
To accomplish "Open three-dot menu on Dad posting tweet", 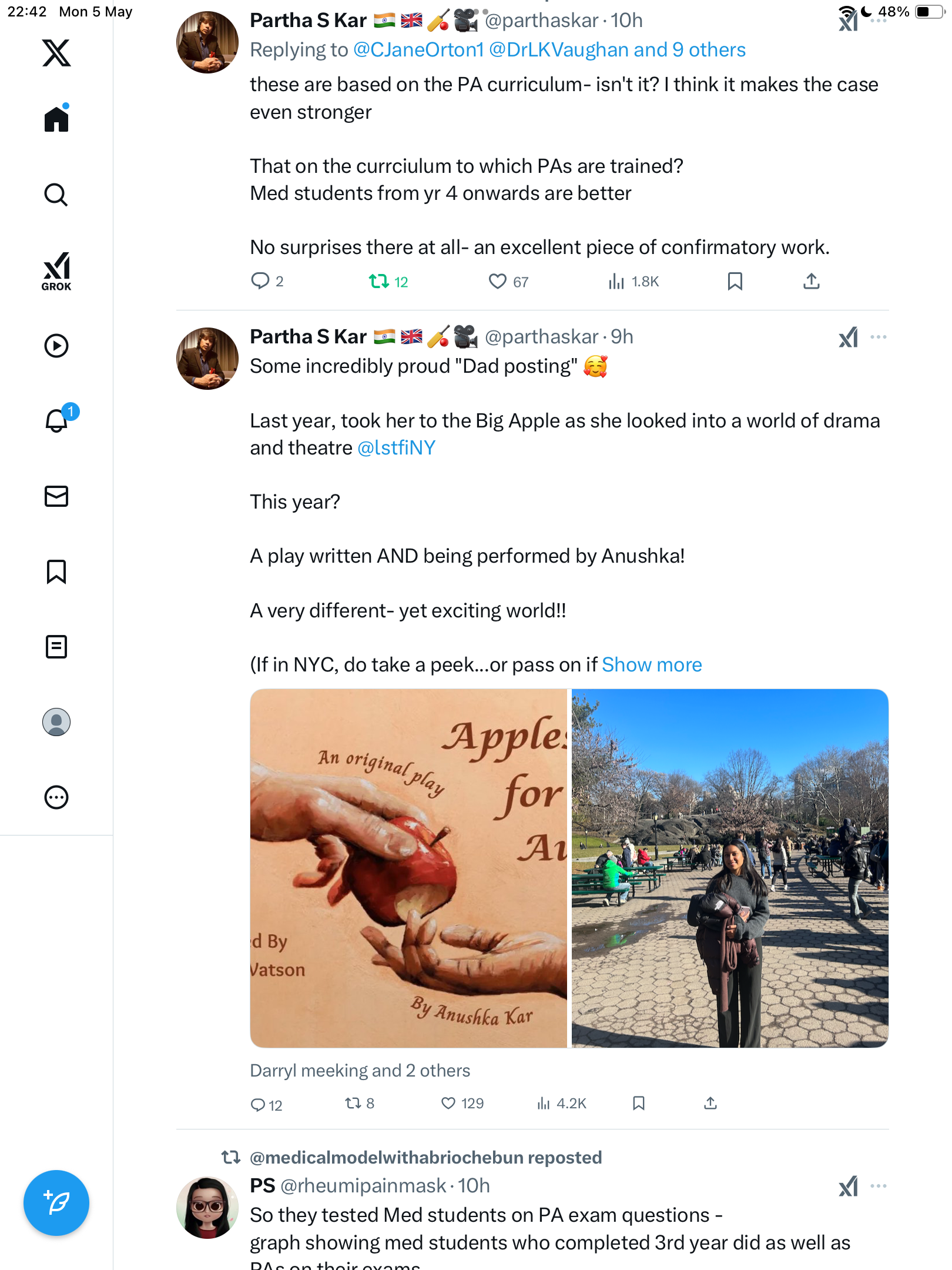I will [879, 337].
